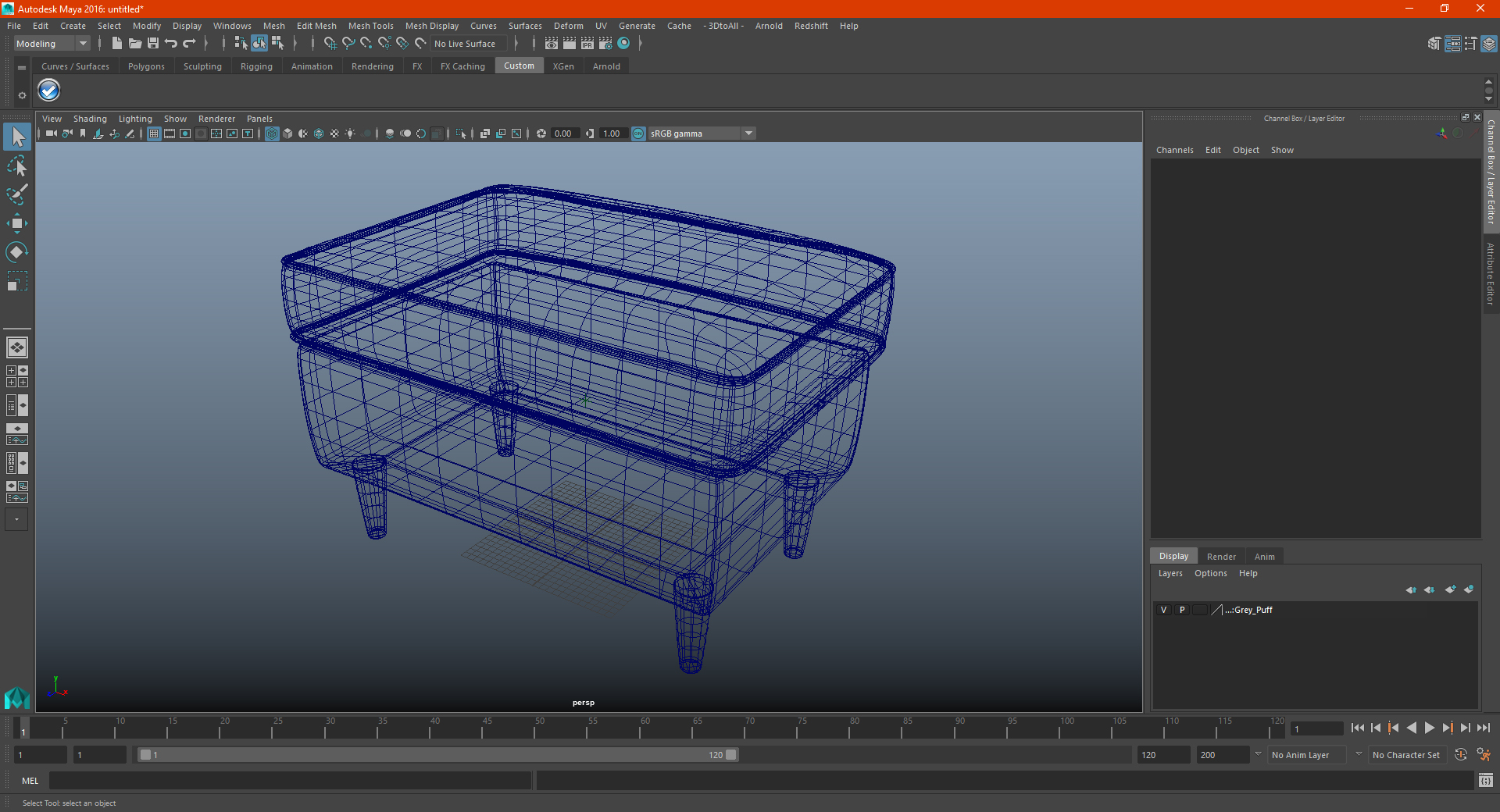This screenshot has width=1500, height=812.
Task: Toggle the viewport film gate
Action: (170, 134)
